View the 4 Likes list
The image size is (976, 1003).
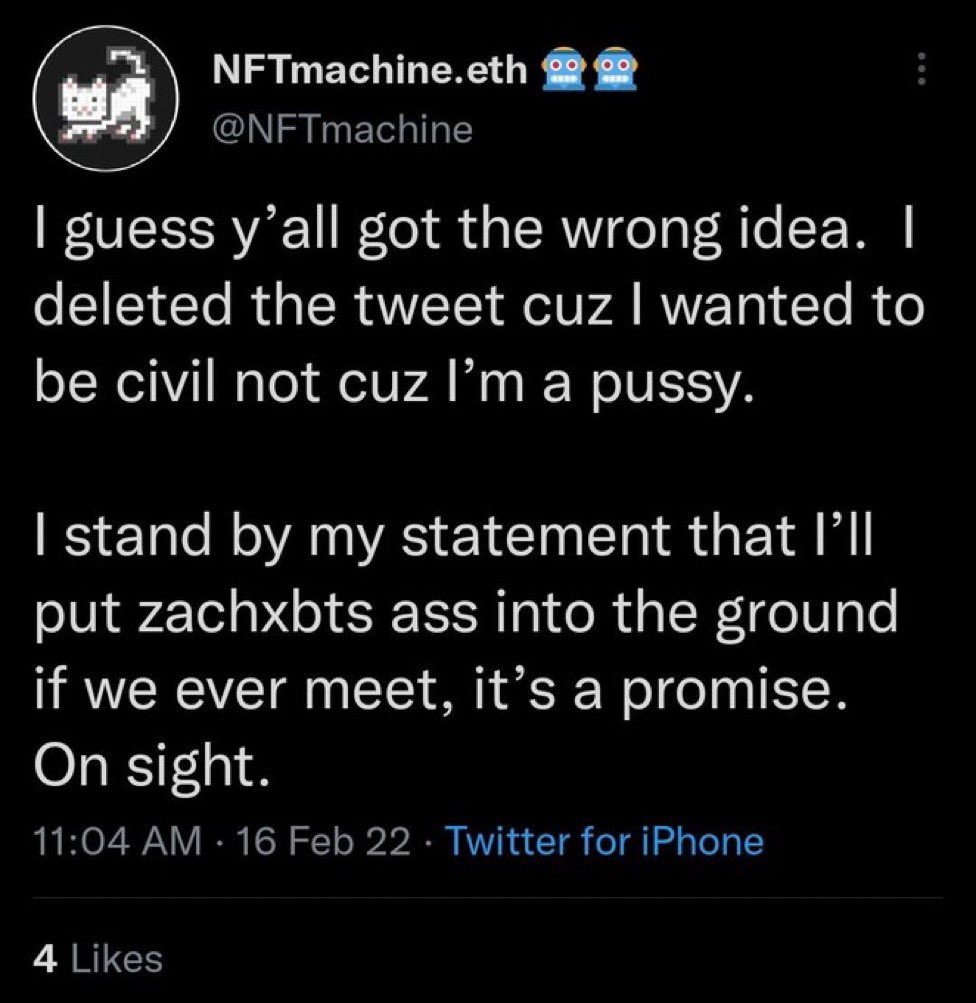pos(98,959)
